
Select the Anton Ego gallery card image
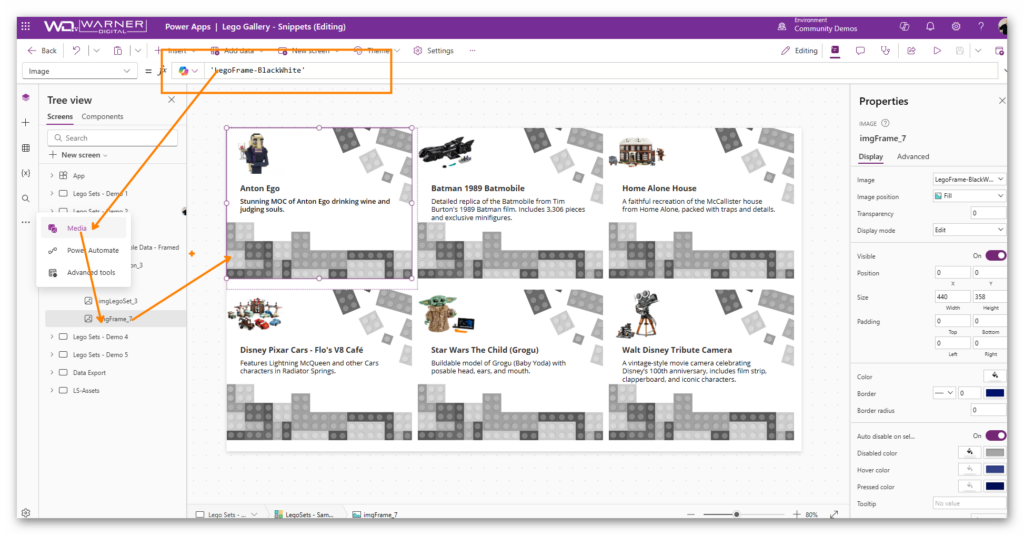point(253,152)
